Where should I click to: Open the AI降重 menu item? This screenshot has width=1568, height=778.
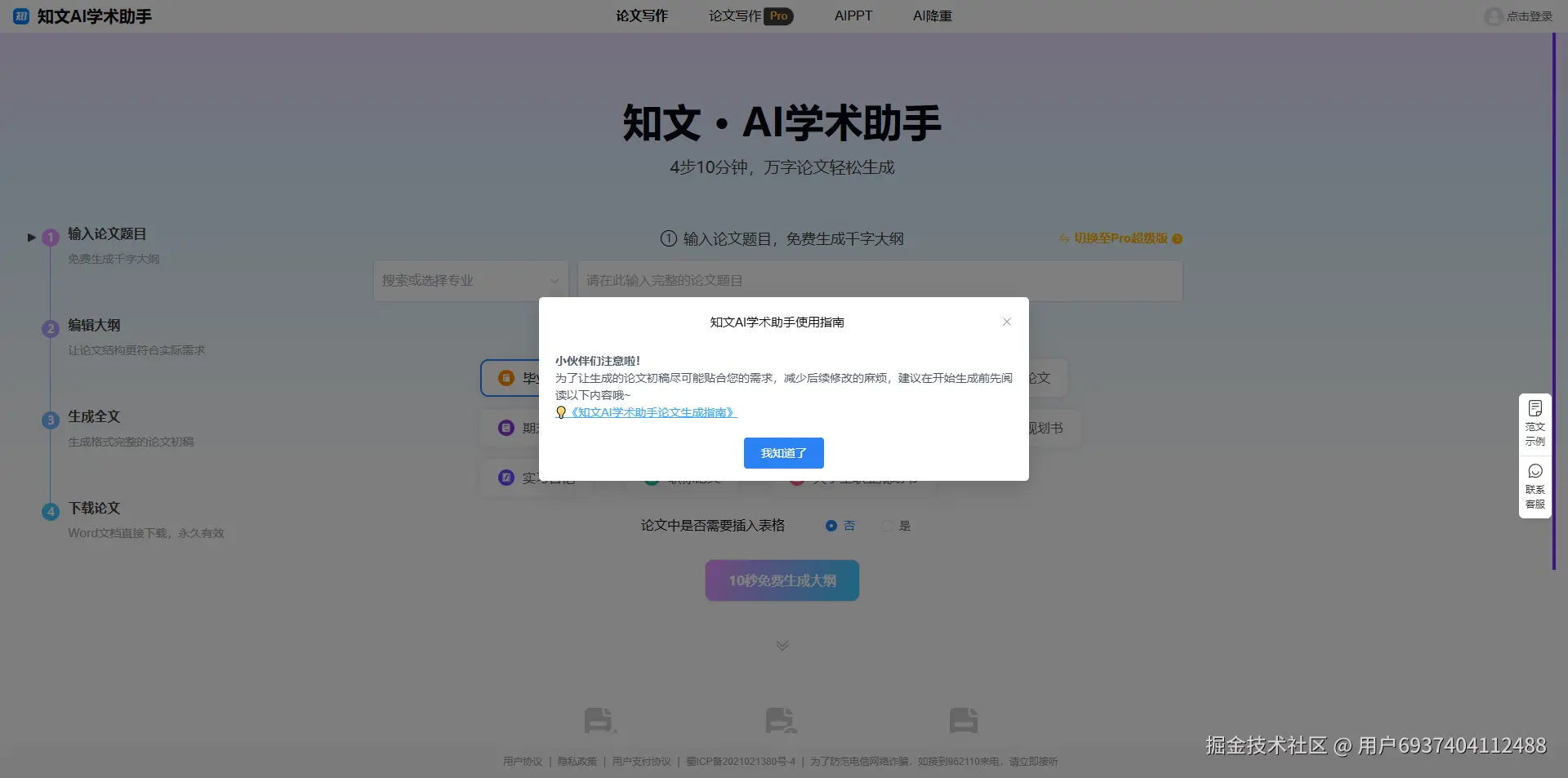click(932, 16)
